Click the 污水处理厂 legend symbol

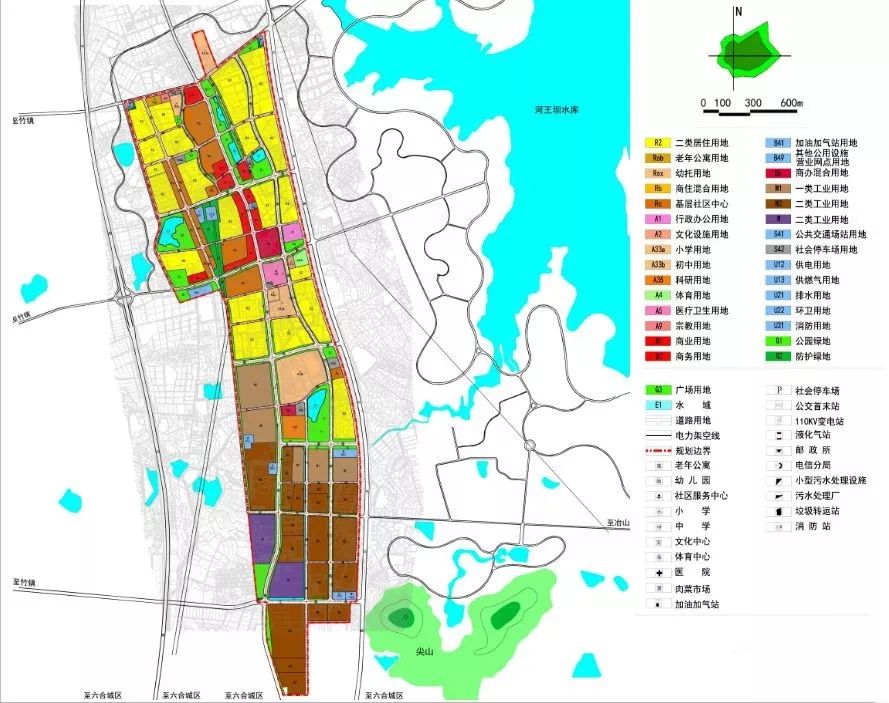pyautogui.click(x=779, y=496)
